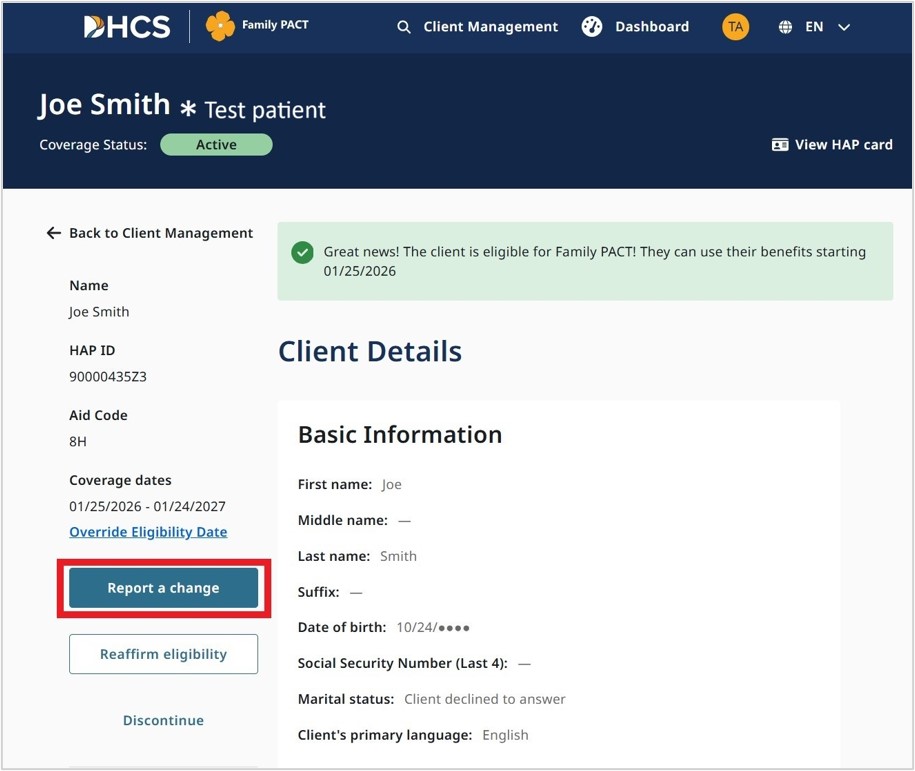
Task: Go to Dashboard in top navigation
Action: pos(651,27)
